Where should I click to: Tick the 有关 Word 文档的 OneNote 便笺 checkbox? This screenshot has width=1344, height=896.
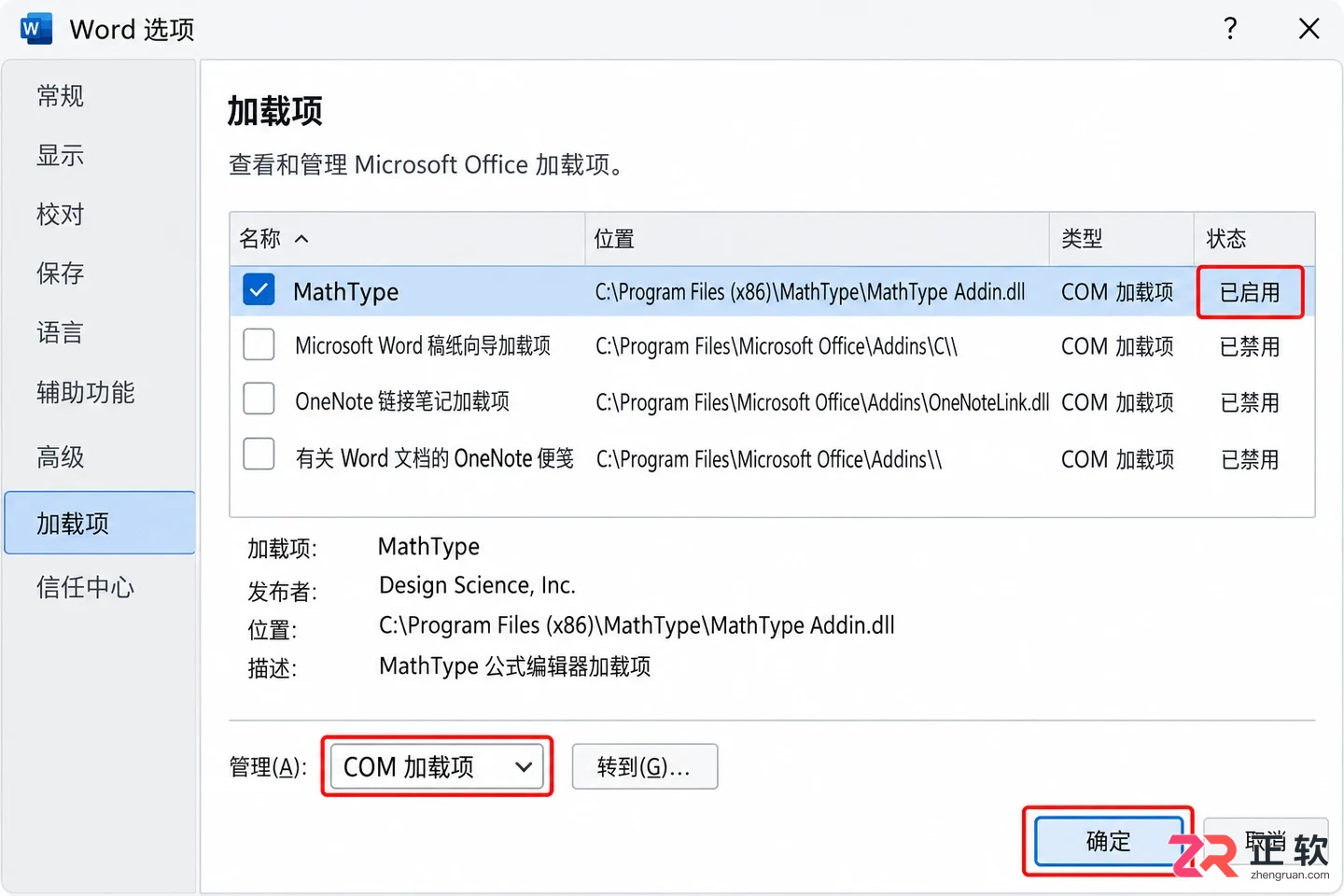click(259, 455)
